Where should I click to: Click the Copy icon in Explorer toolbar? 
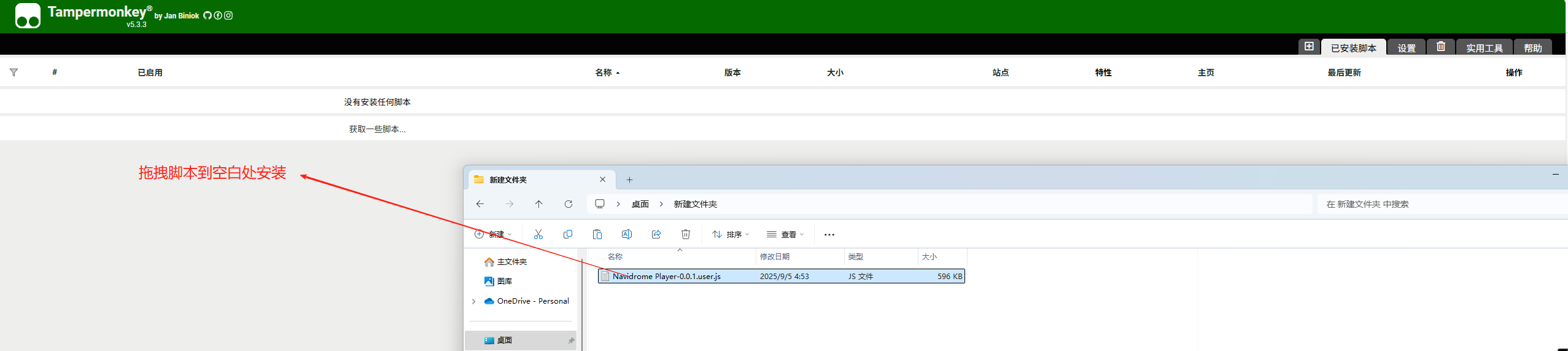click(x=568, y=234)
